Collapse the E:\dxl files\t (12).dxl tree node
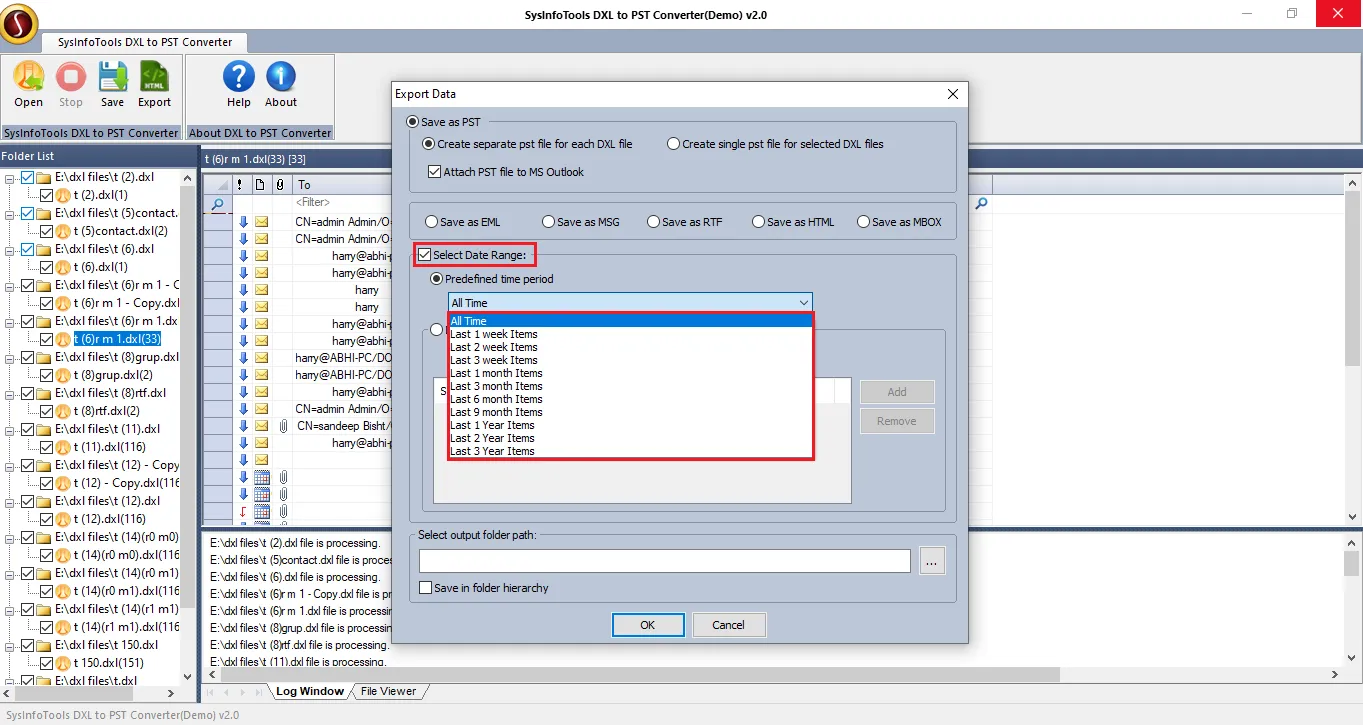Screen dimensions: 1363x725 point(11,501)
